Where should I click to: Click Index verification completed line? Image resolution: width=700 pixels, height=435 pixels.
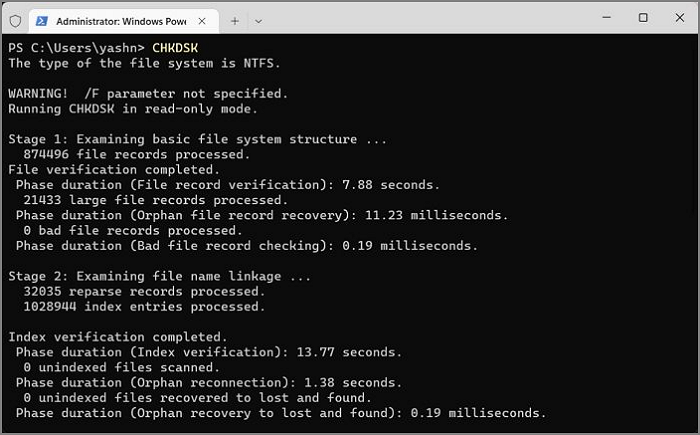[x=118, y=337]
